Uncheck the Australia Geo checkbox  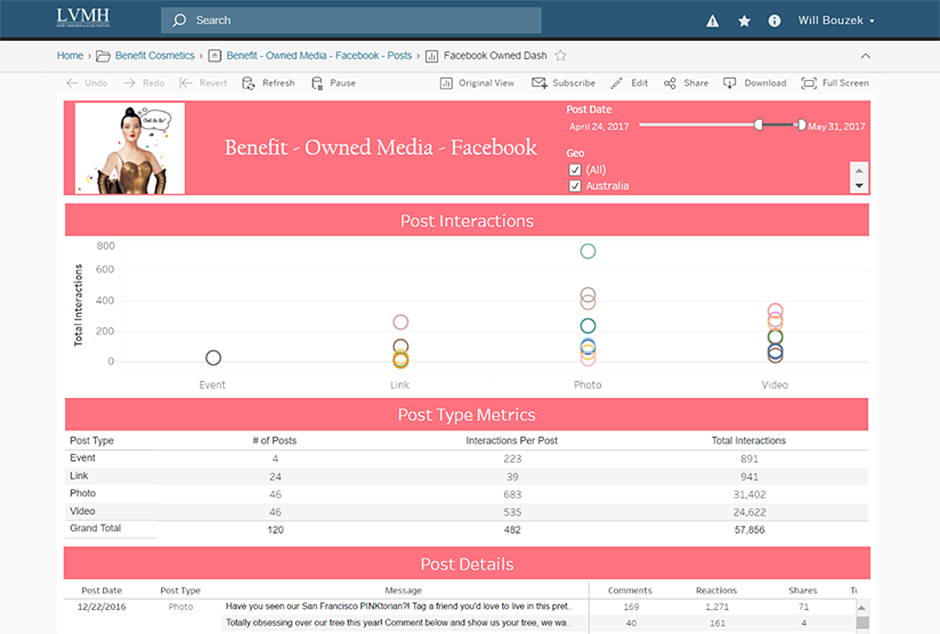point(575,186)
